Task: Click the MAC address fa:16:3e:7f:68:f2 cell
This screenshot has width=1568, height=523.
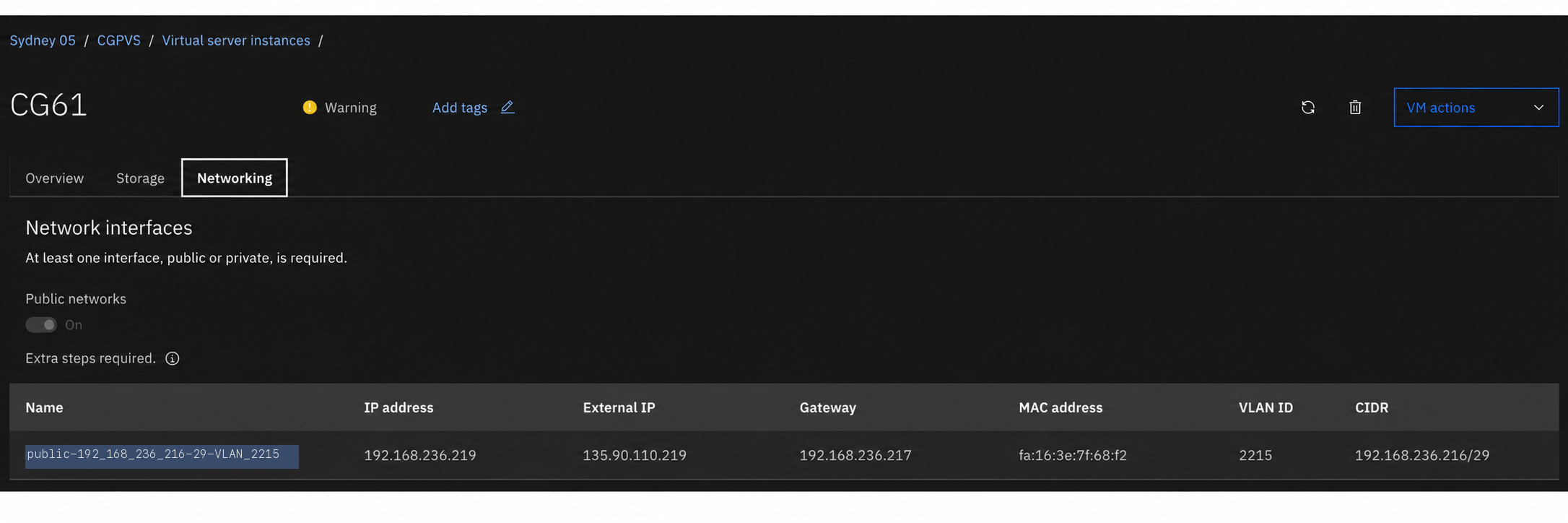Action: 1073,455
